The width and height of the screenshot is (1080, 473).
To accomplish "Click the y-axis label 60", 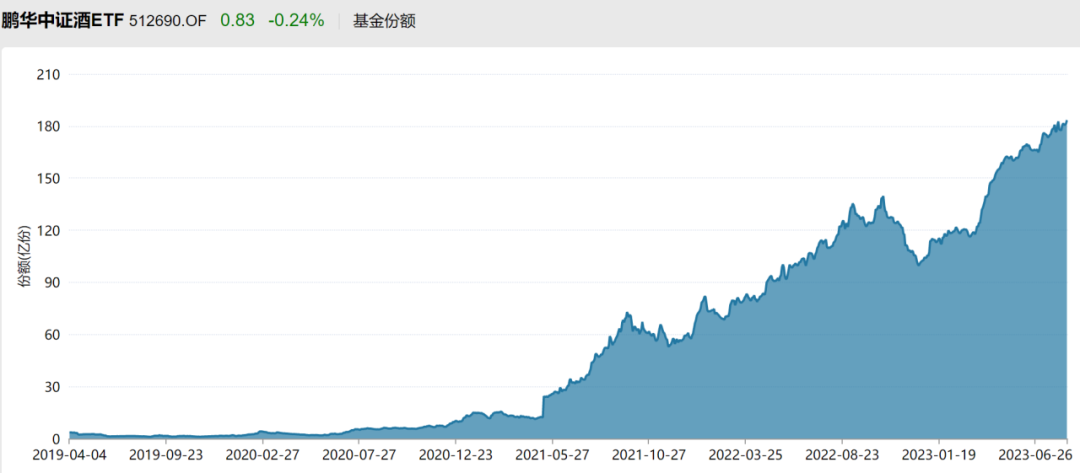I will click(x=51, y=335).
